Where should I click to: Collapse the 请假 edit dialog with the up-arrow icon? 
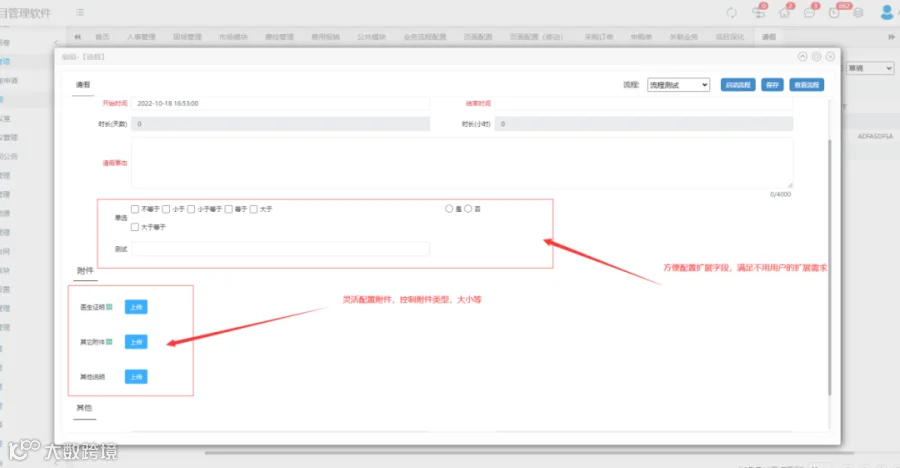point(802,56)
